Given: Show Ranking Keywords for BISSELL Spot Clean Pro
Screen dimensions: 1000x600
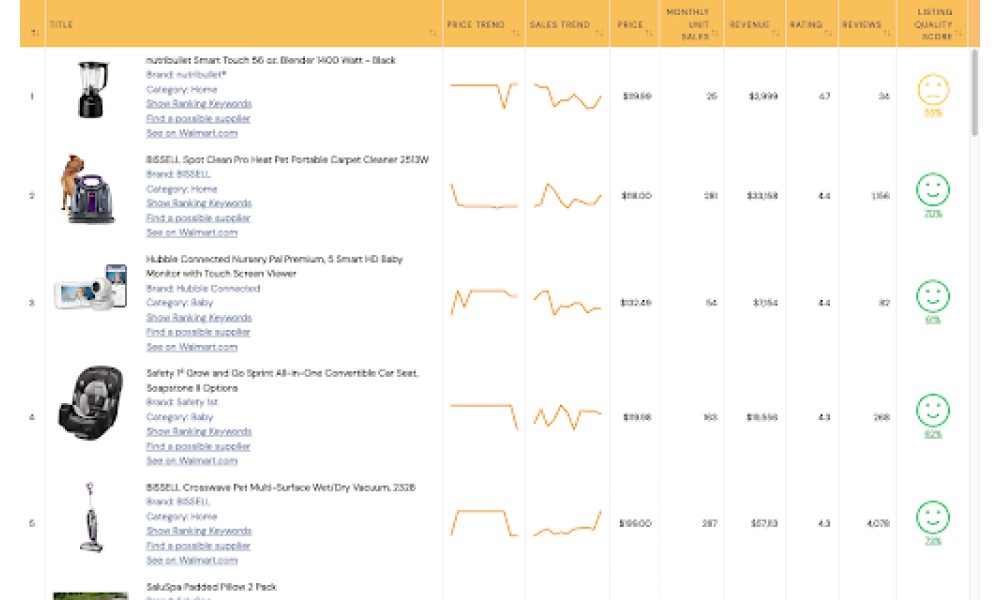Looking at the screenshot, I should click(x=199, y=203).
